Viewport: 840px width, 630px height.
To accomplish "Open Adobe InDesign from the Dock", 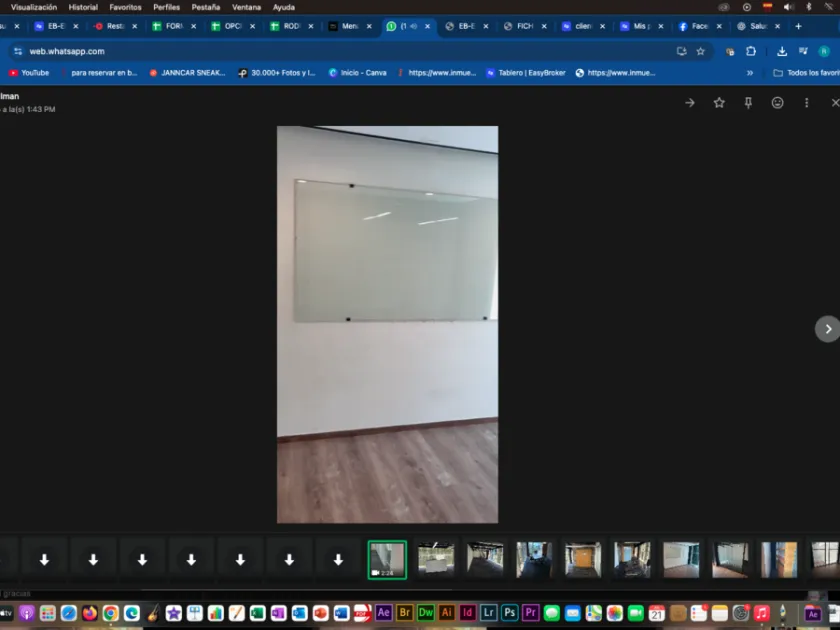I will click(467, 613).
